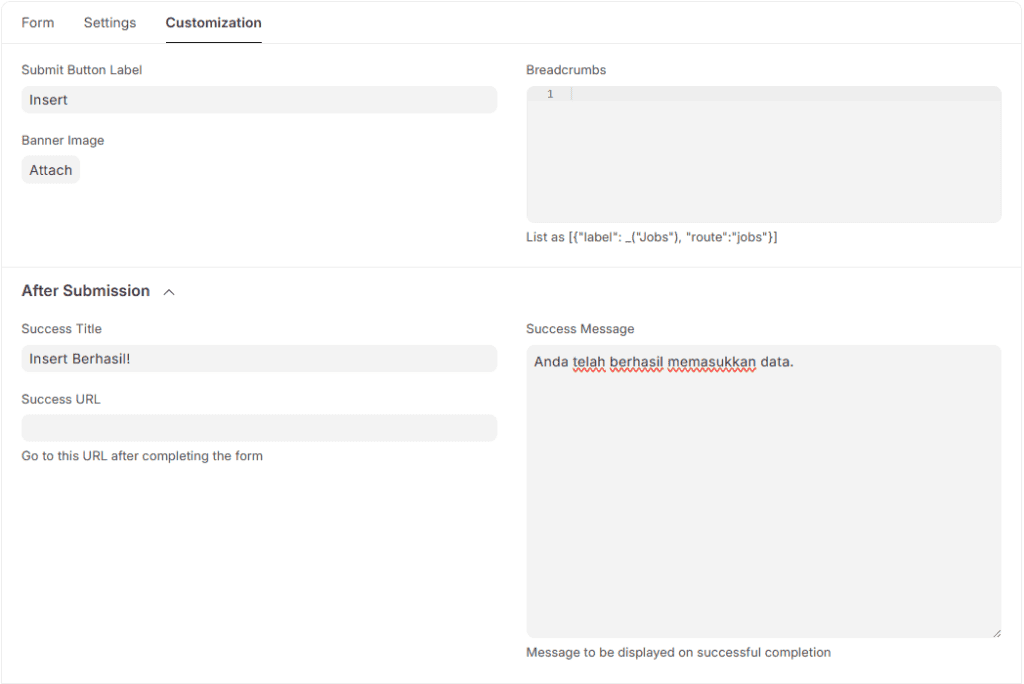
Task: Click the Banner Image label
Action: point(63,141)
